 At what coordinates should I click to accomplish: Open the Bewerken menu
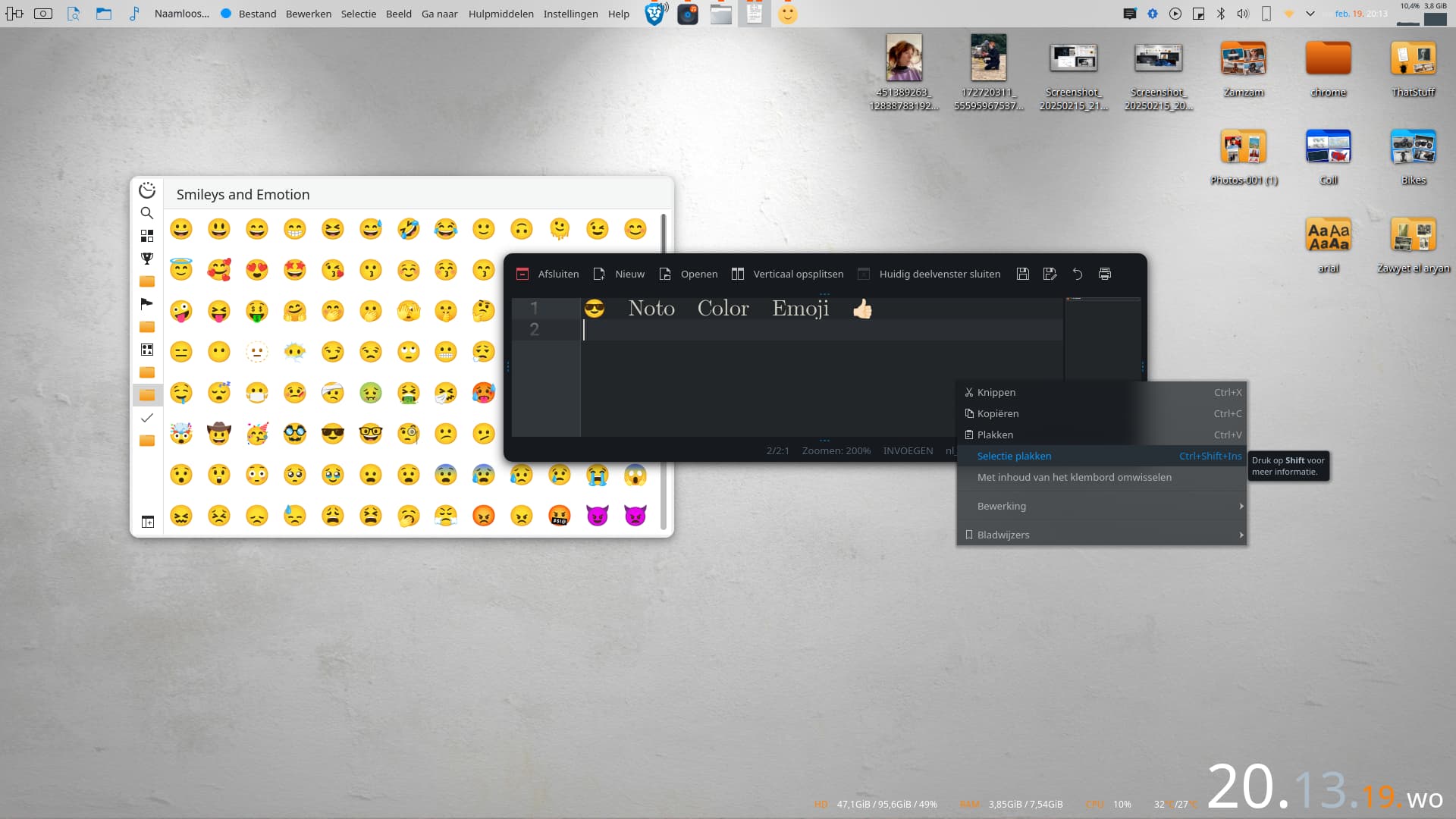[308, 14]
